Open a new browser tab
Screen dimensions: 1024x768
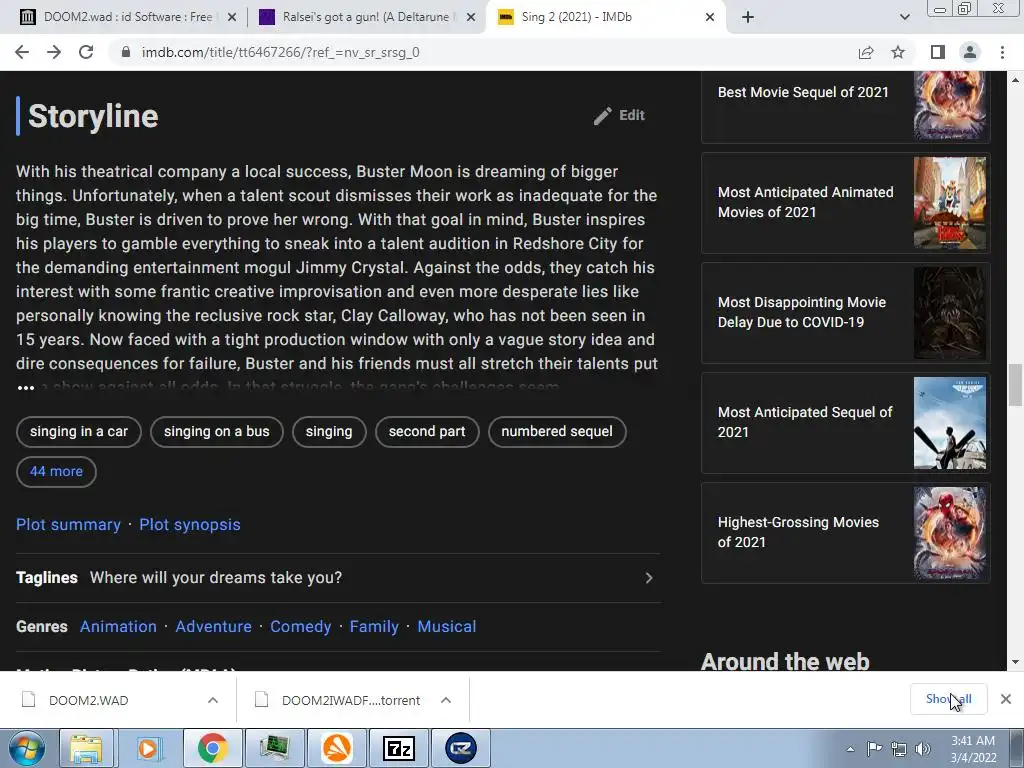748,17
